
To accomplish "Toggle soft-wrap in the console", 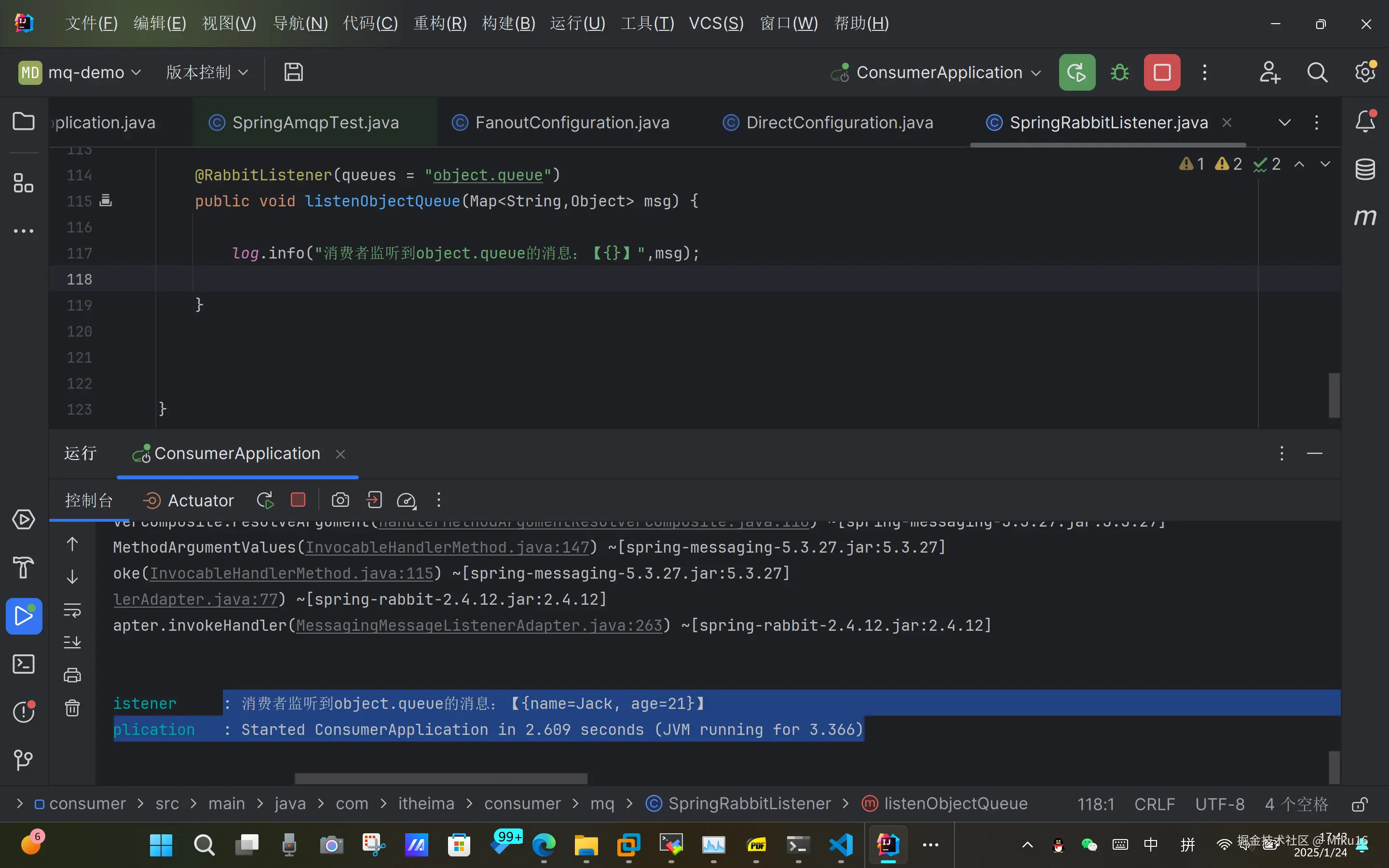I will [x=72, y=610].
